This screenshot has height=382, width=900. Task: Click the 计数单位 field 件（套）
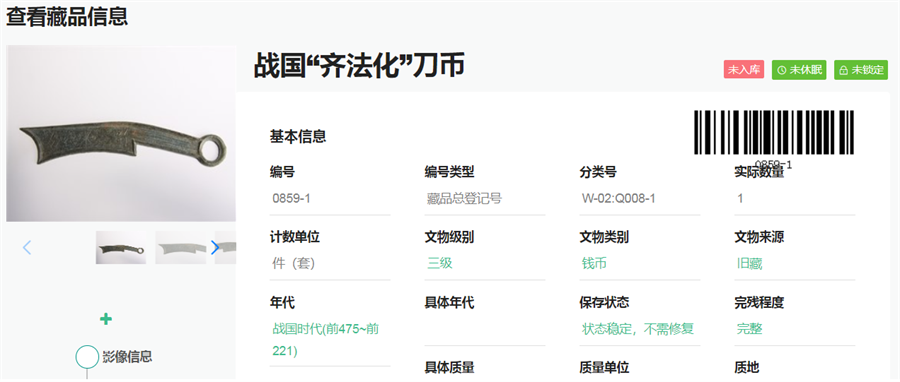(330, 264)
